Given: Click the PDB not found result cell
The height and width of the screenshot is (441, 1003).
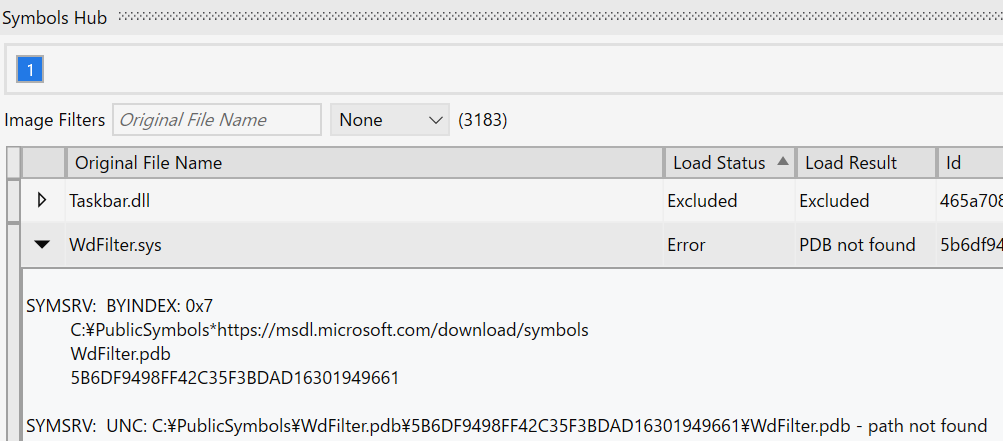Looking at the screenshot, I should point(857,245).
